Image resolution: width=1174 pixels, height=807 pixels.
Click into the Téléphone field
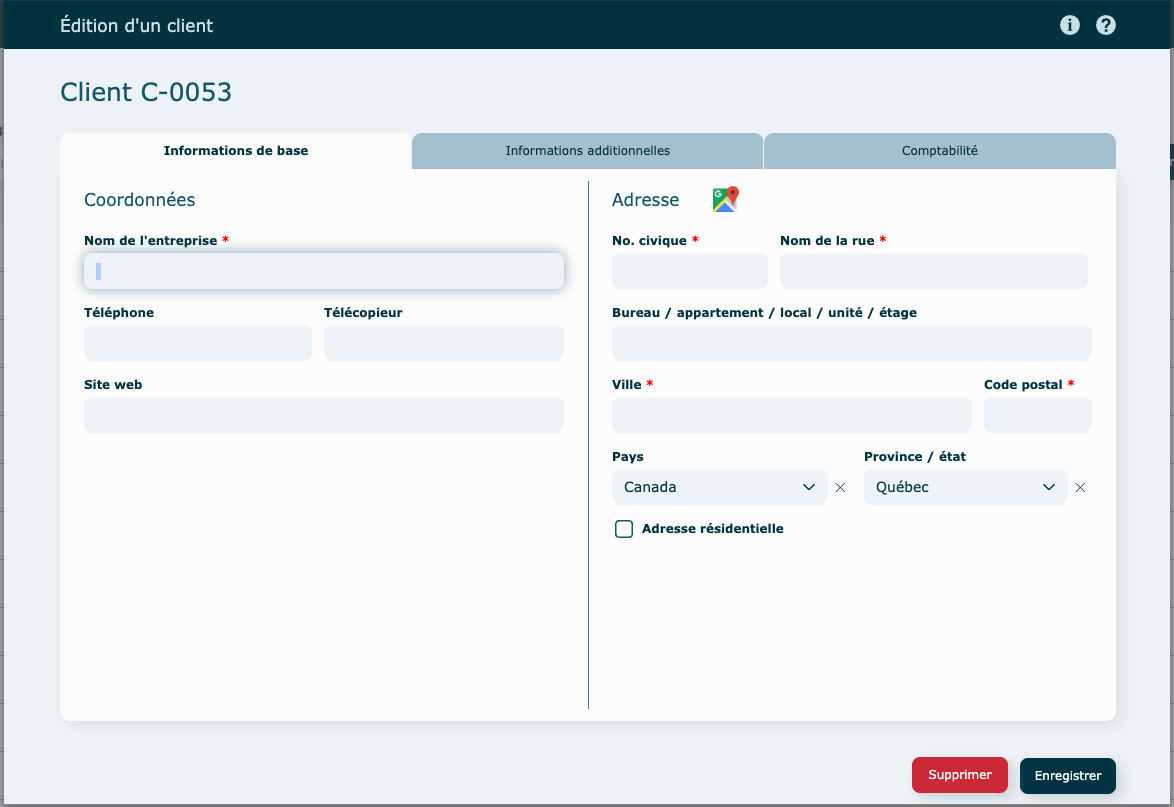[198, 343]
